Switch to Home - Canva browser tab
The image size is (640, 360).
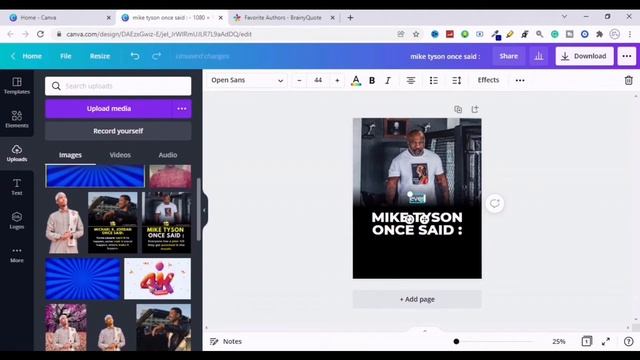pos(60,18)
